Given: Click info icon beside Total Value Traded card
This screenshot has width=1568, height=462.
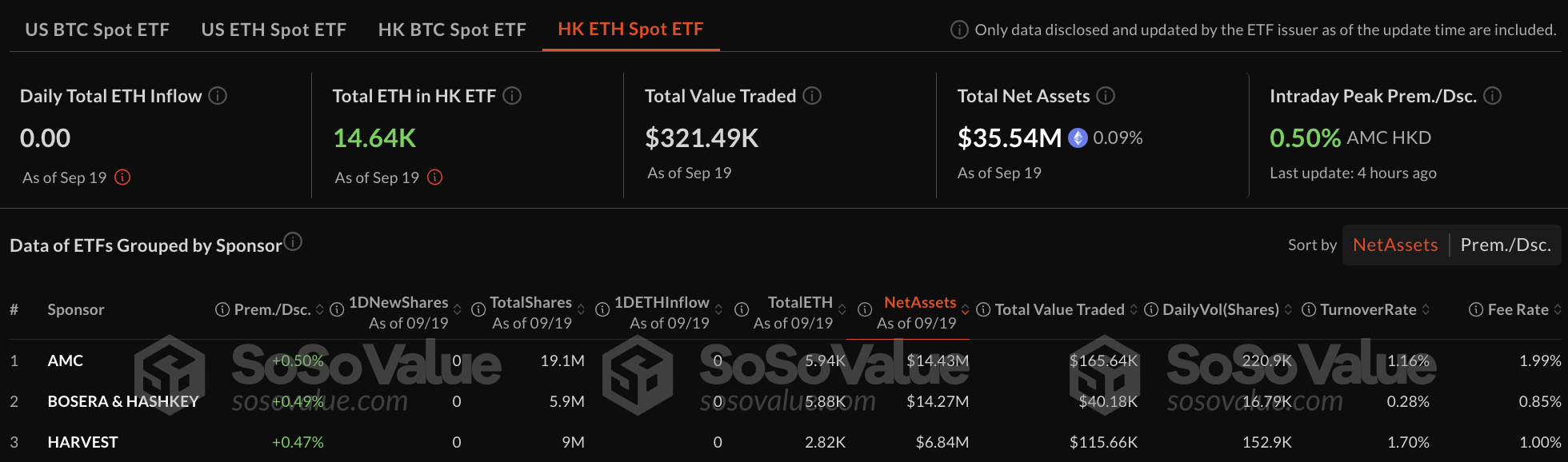Looking at the screenshot, I should (x=812, y=96).
